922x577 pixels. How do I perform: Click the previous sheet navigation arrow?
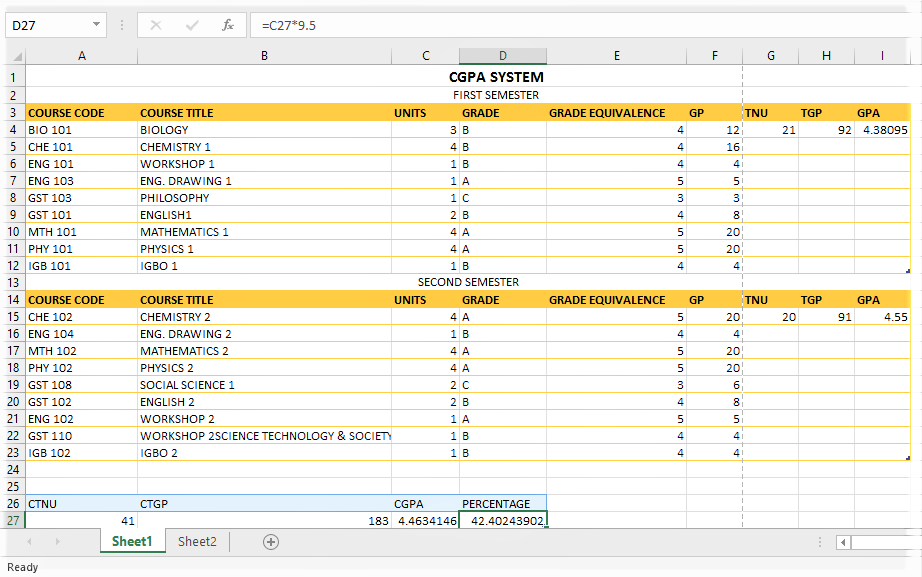[29, 541]
